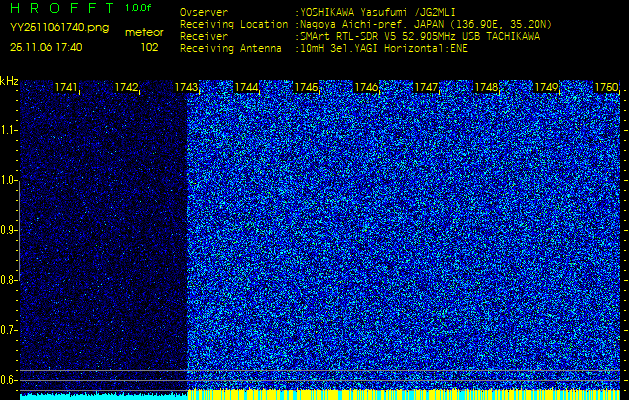The height and width of the screenshot is (400, 629).
Task: Select the SMArt RTL-SDR V5 52.905MHz receiver text
Action: click(x=420, y=37)
